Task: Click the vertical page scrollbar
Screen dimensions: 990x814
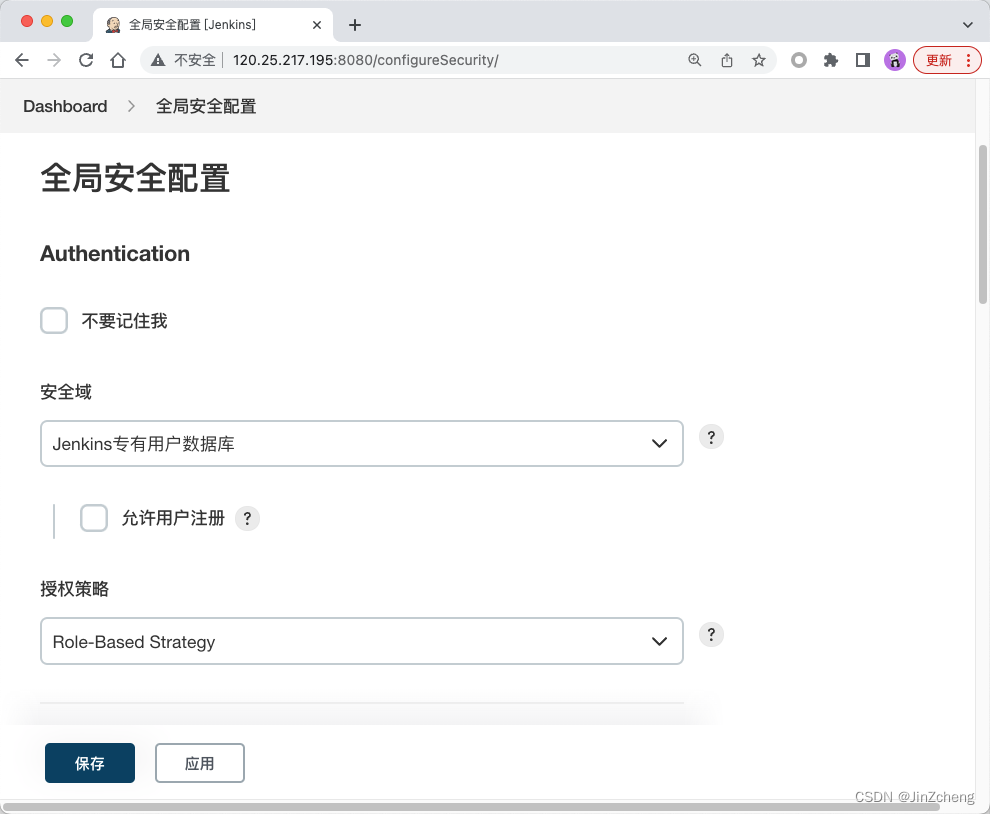Action: 982,224
